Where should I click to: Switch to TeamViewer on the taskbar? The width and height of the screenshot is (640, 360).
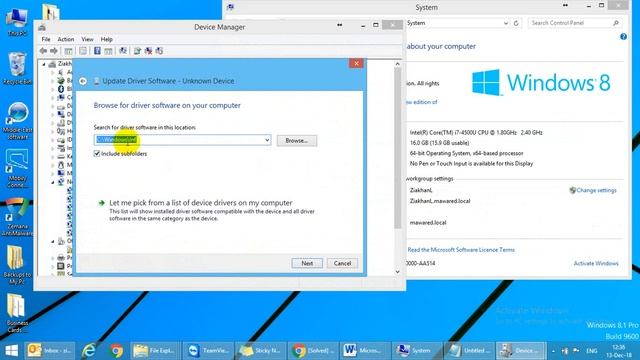tap(207, 350)
